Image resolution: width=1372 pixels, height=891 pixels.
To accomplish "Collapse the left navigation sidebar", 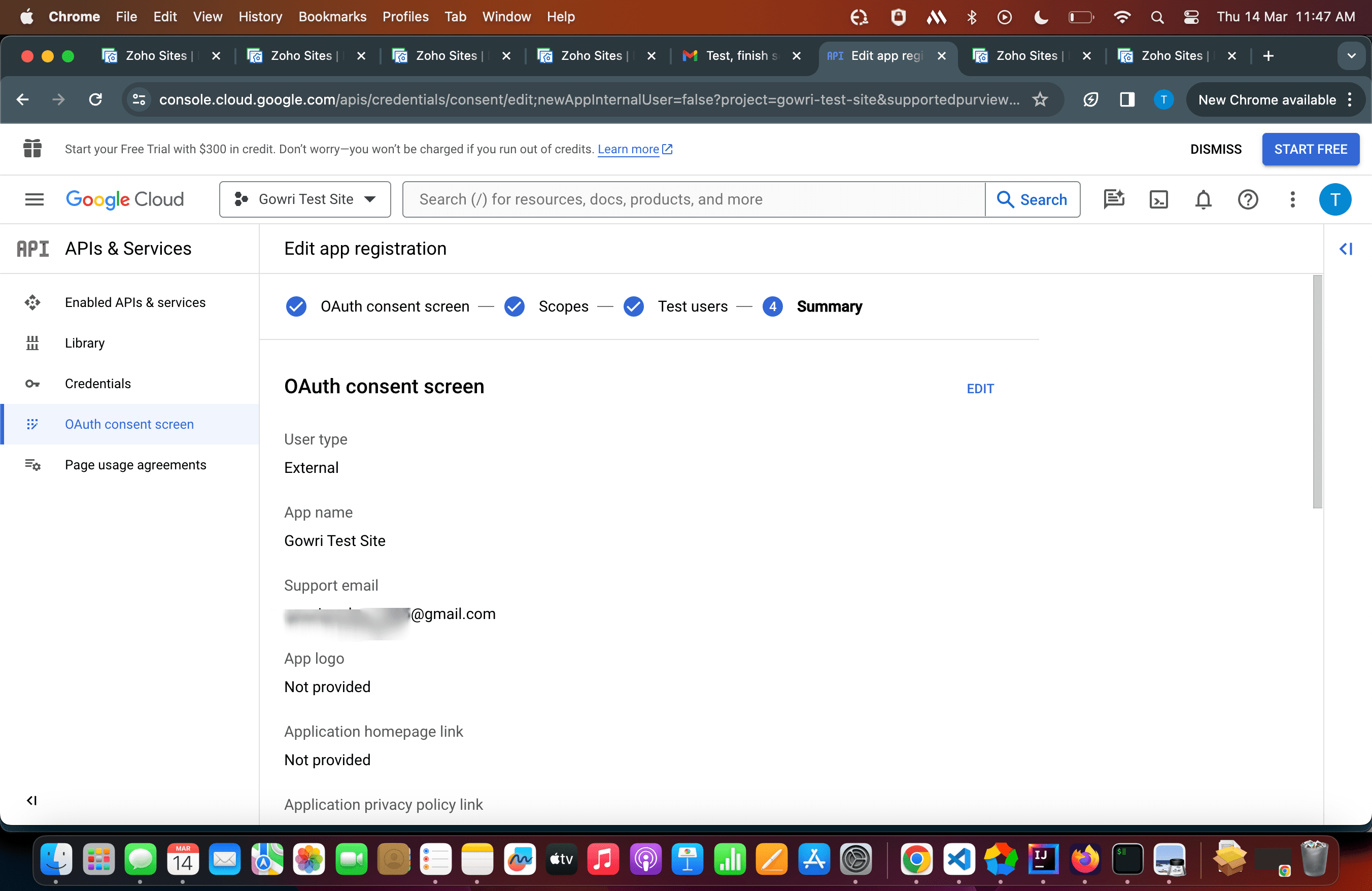I will [x=31, y=801].
